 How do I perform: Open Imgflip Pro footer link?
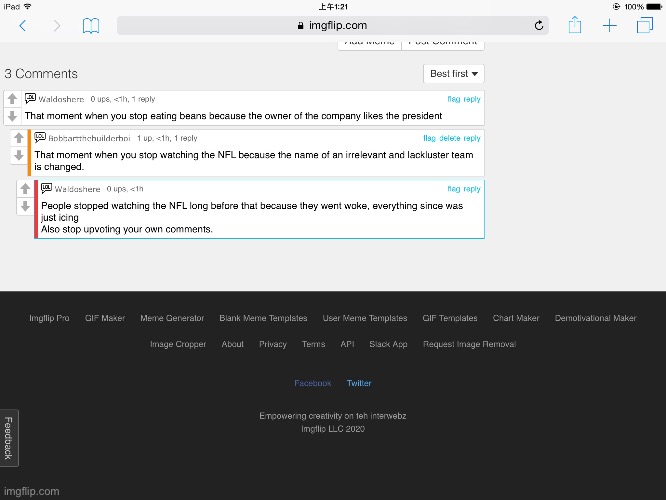coord(49,318)
